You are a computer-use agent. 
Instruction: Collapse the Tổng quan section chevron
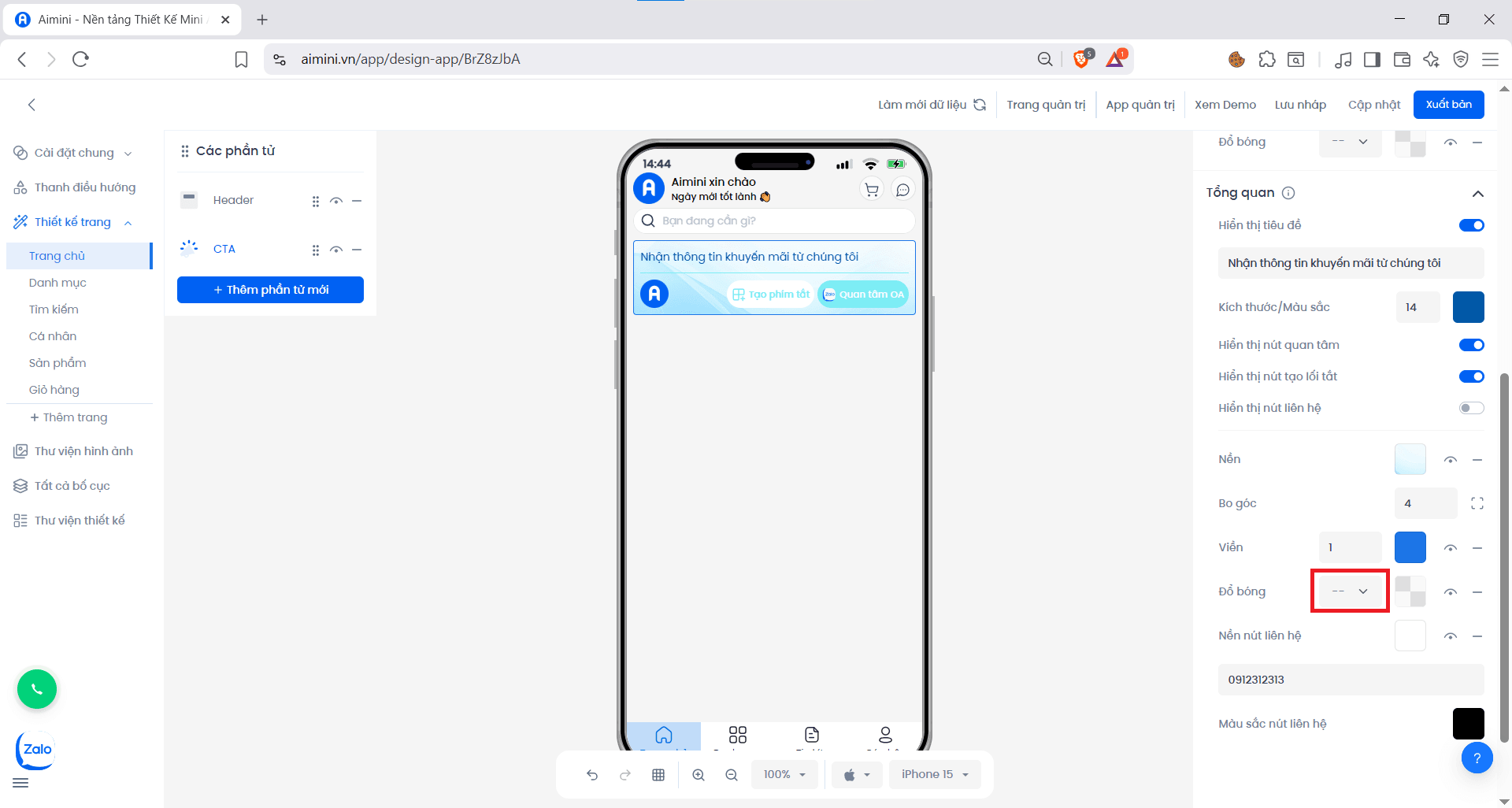[1478, 193]
